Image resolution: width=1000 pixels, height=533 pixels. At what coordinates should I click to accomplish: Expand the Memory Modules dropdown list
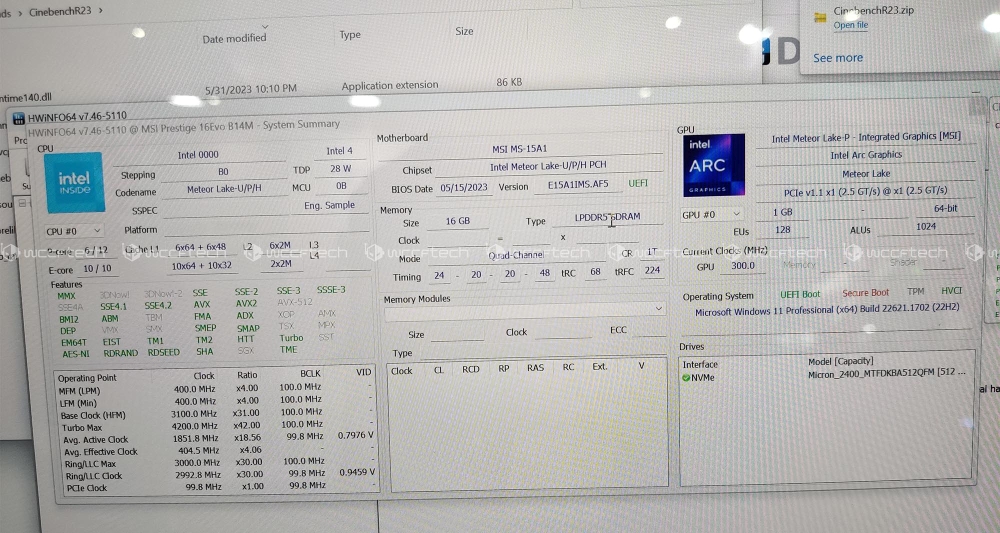coord(525,311)
